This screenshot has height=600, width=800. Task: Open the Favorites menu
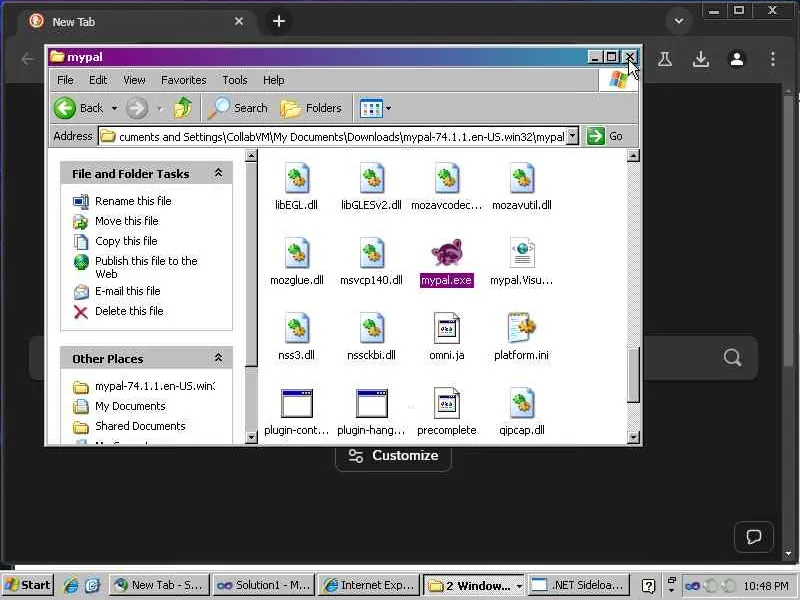point(184,80)
